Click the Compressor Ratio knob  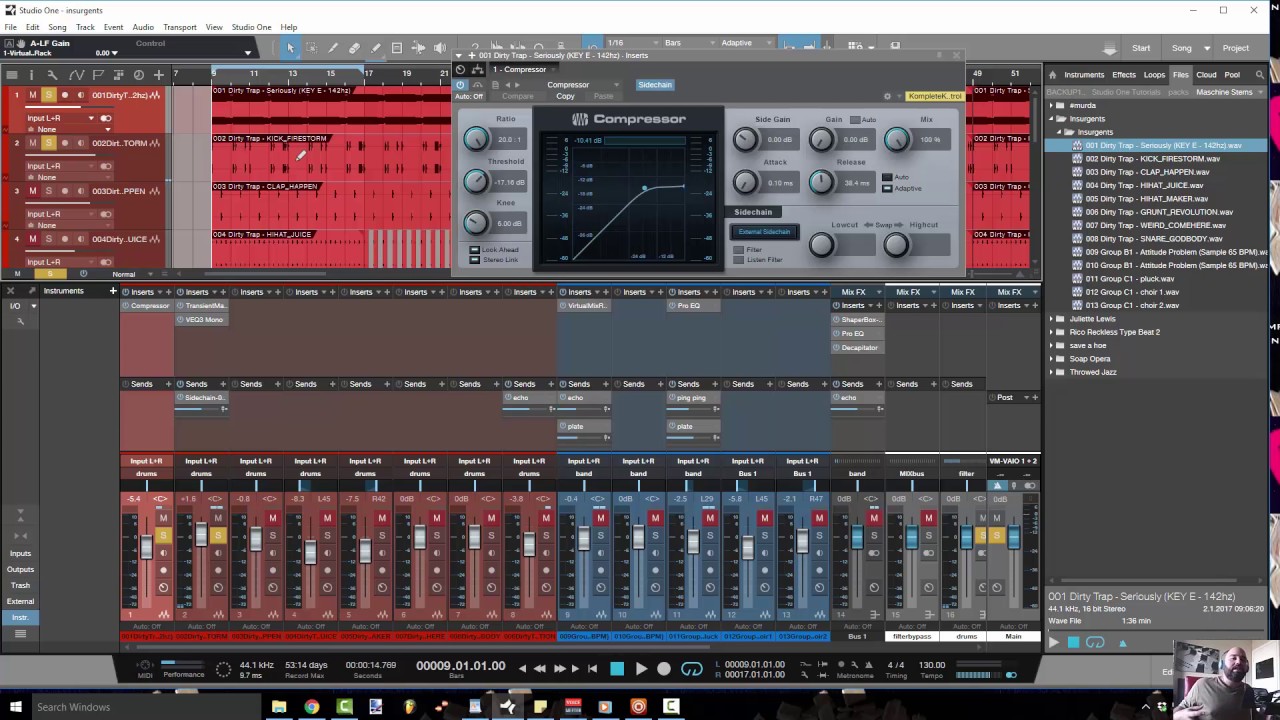click(x=477, y=141)
